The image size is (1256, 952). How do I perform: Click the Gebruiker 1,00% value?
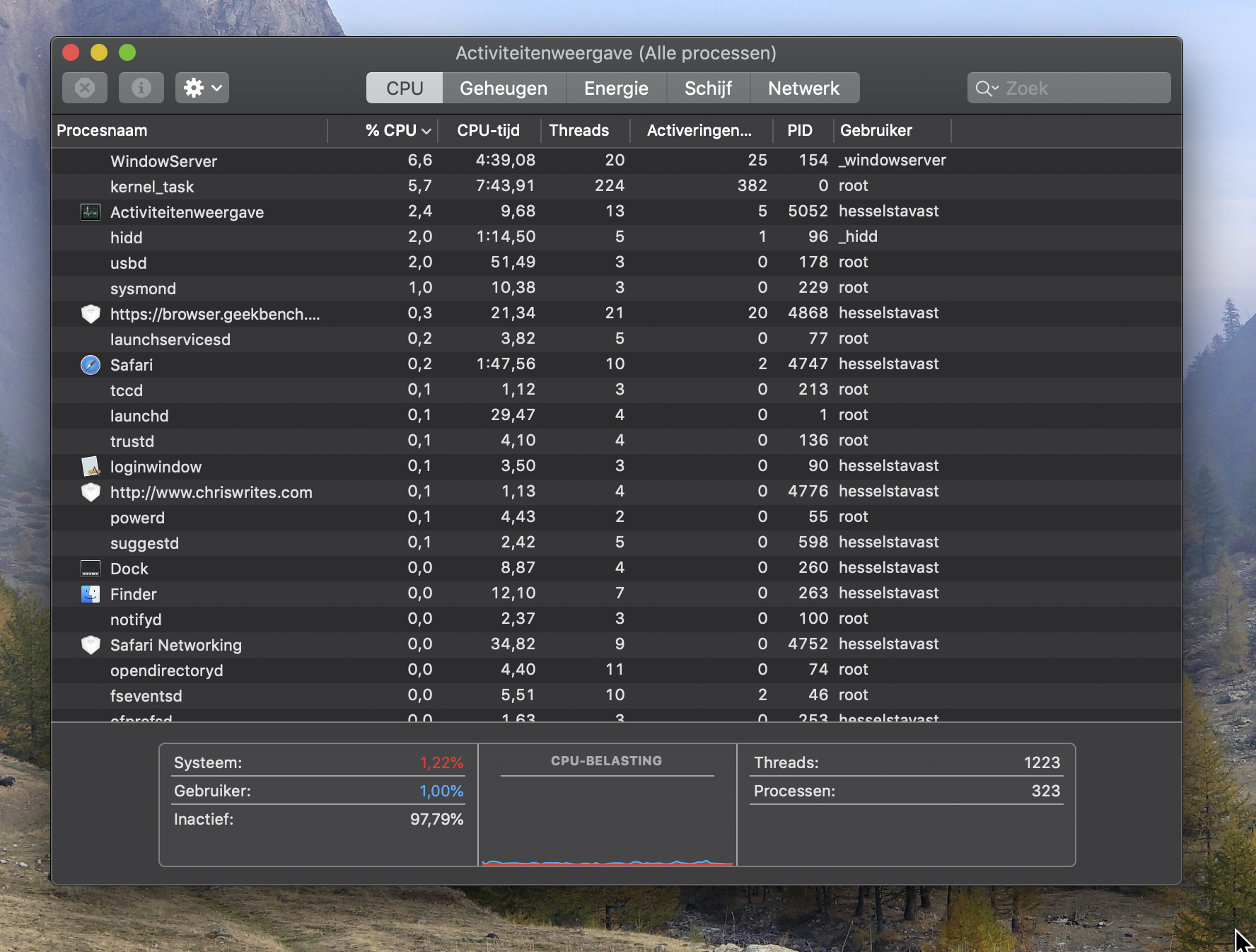pyautogui.click(x=441, y=791)
